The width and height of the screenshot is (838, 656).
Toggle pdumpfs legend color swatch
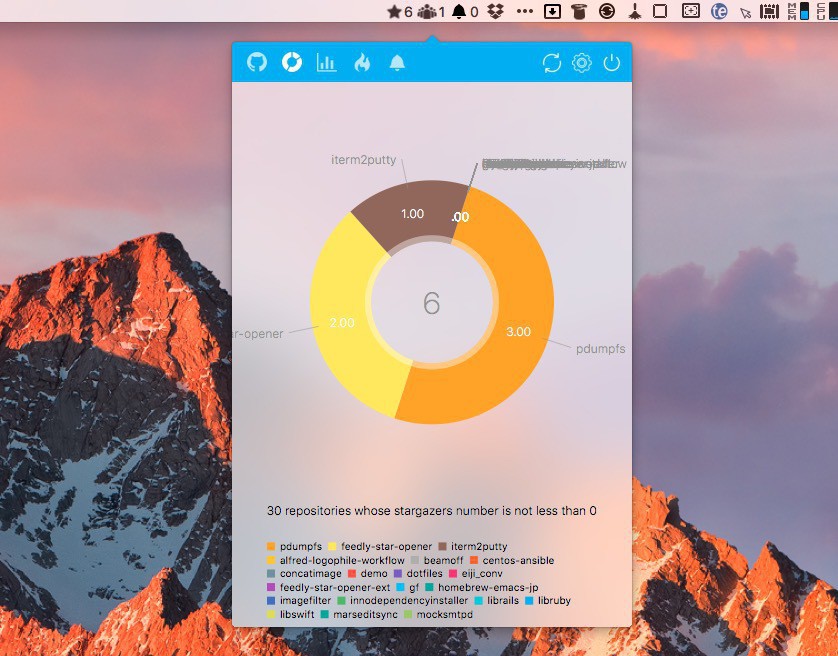(271, 546)
